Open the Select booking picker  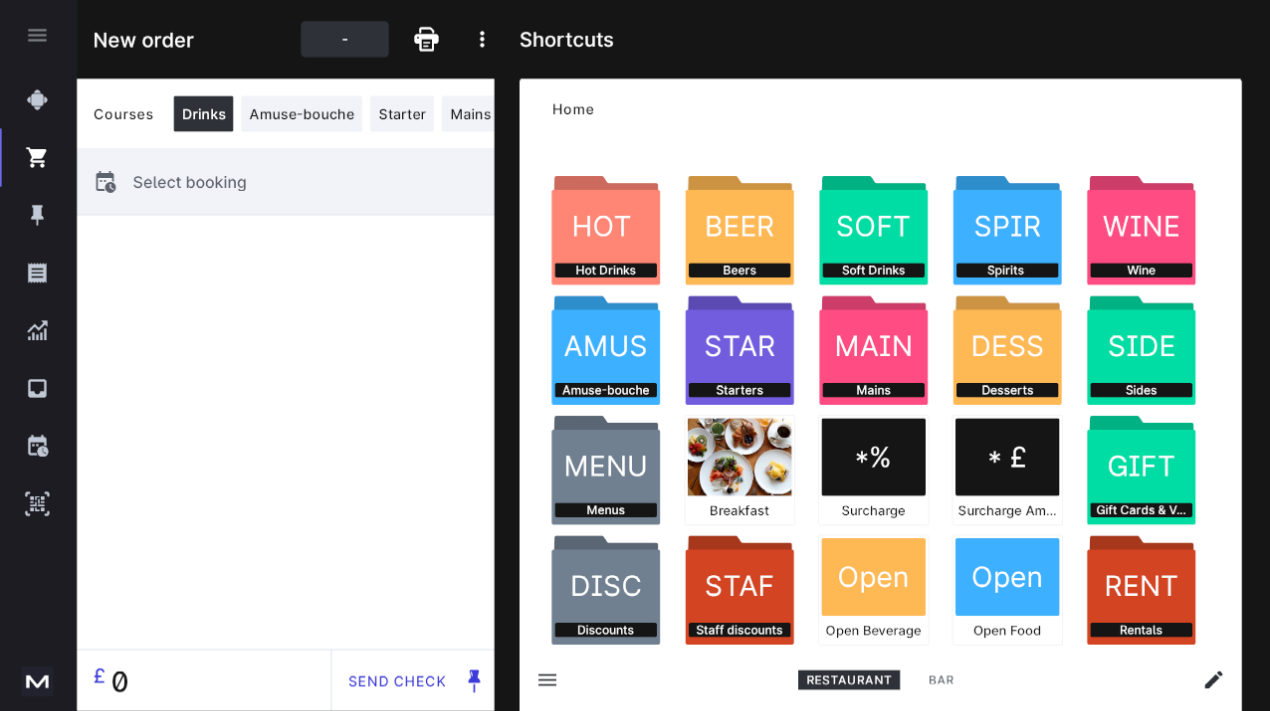pyautogui.click(x=188, y=182)
